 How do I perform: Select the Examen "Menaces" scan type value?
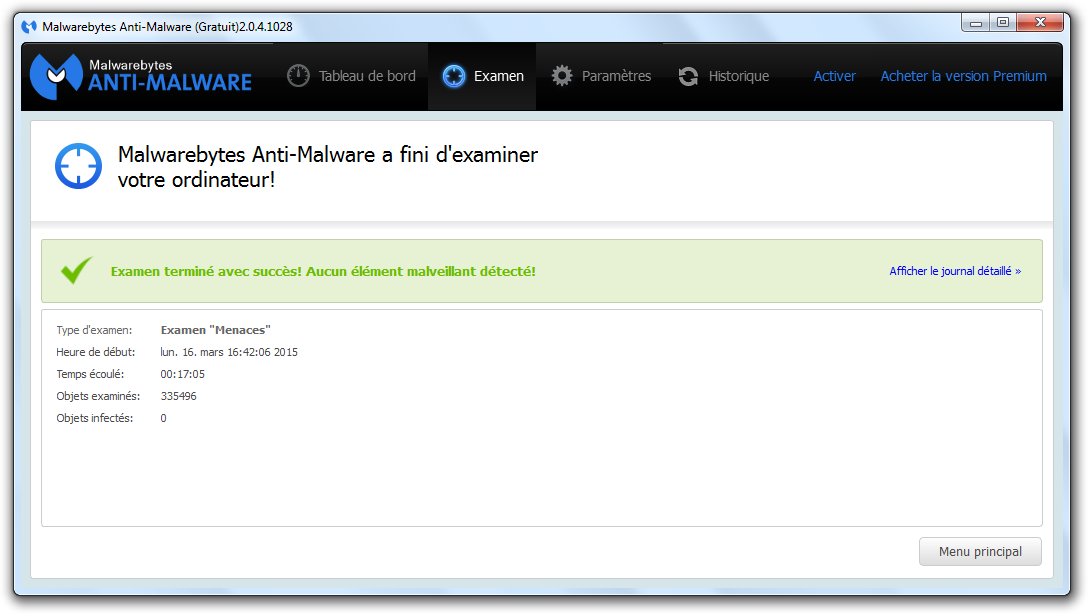tap(216, 330)
